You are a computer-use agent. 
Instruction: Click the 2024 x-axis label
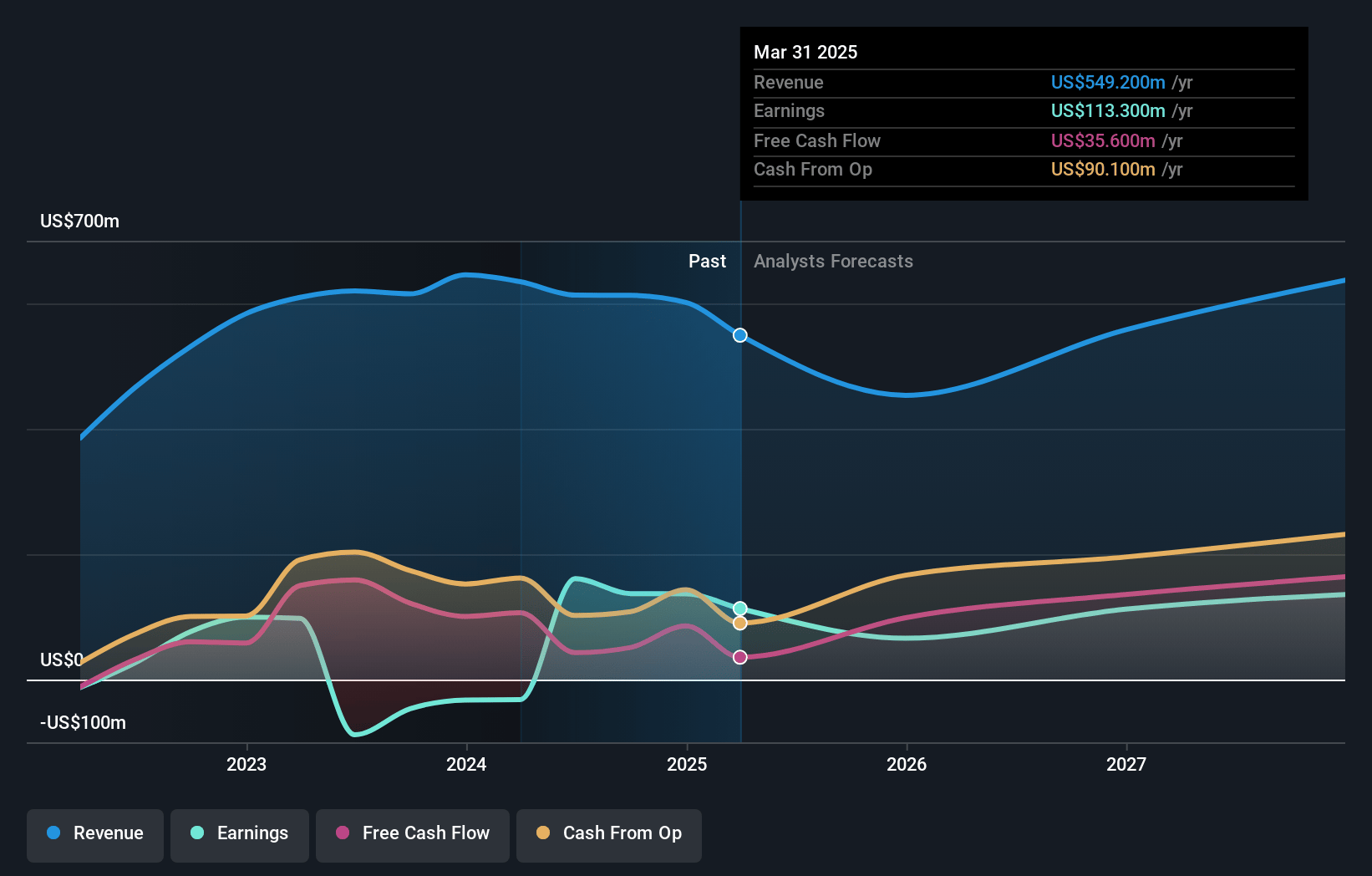pos(466,764)
